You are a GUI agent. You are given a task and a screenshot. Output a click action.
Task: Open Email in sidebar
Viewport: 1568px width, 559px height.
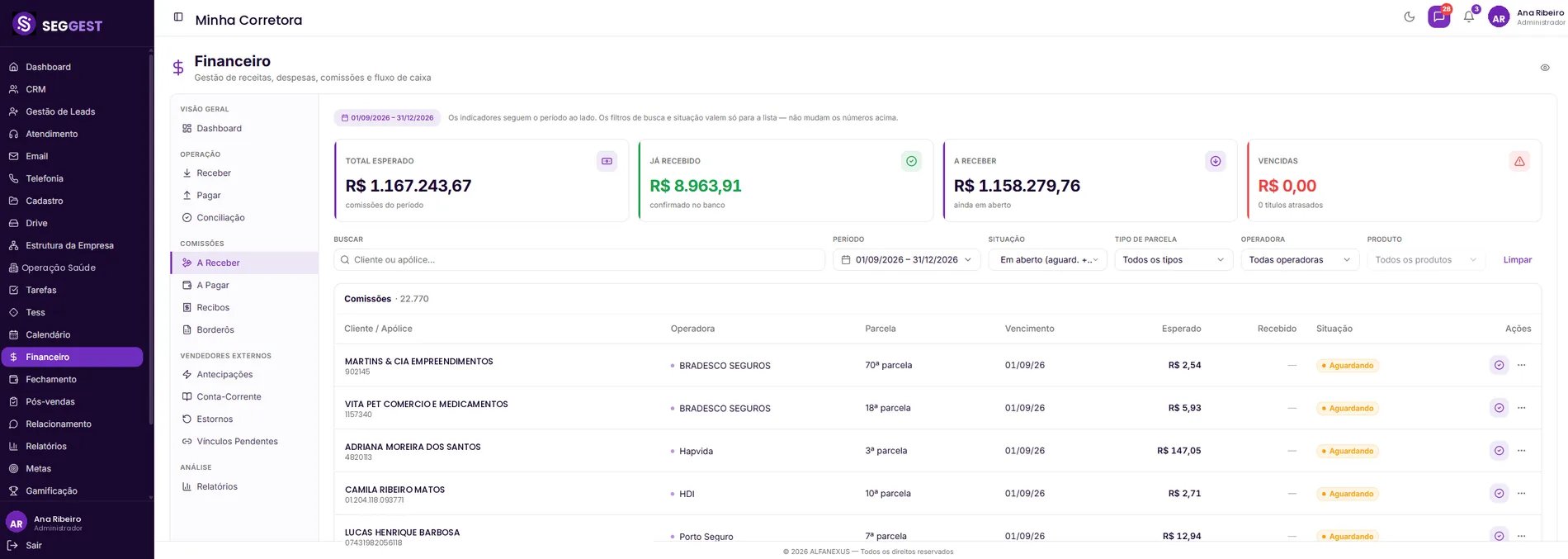73,156
